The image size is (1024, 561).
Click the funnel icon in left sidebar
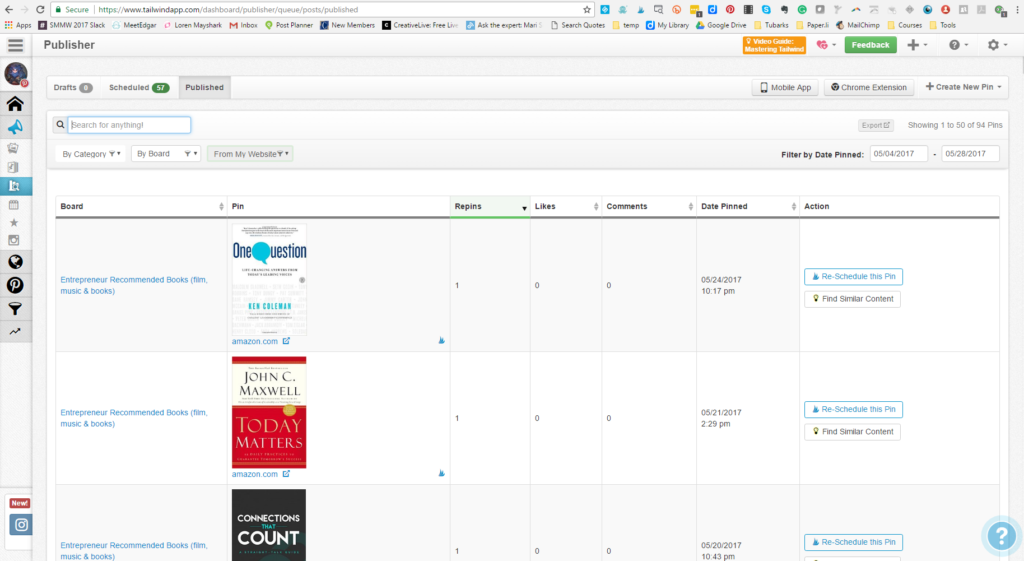tap(15, 309)
